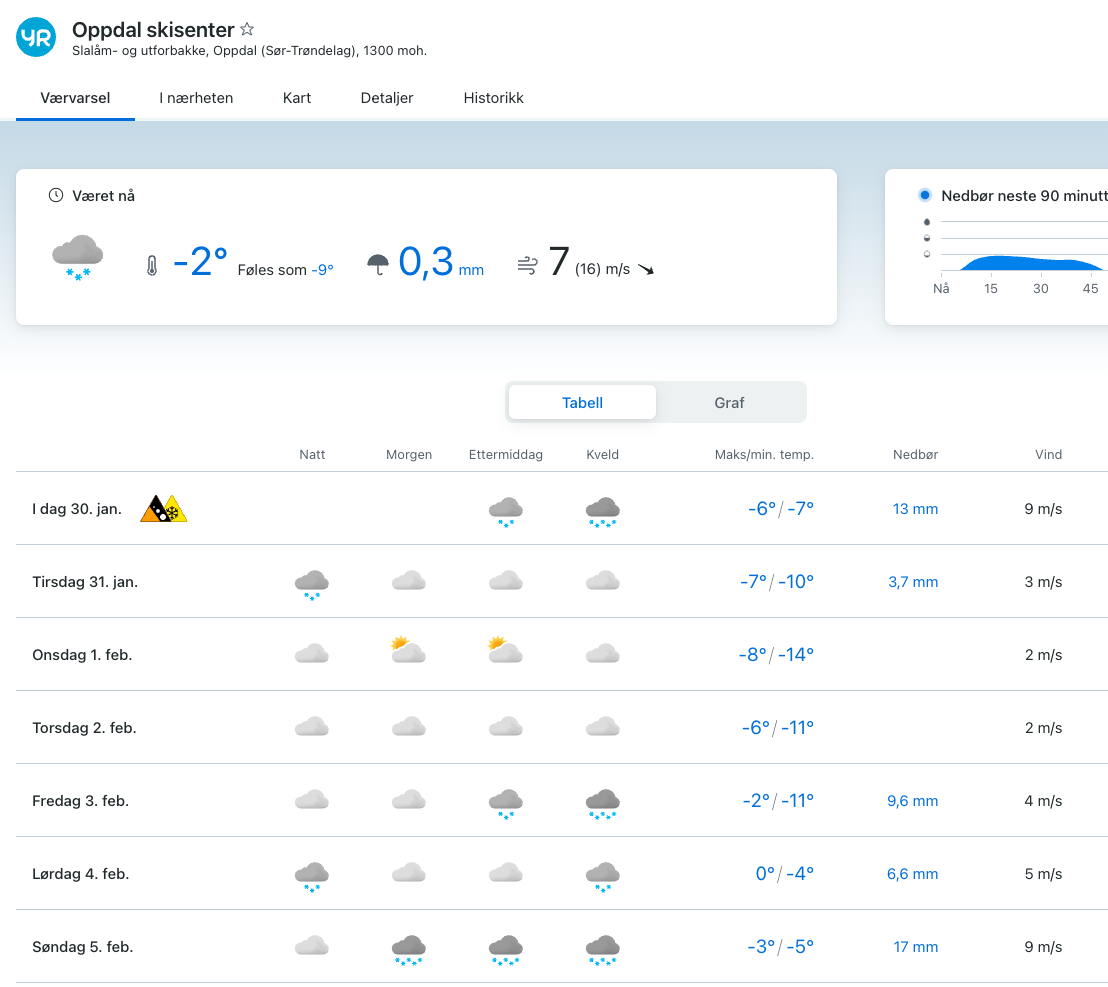
Task: Switch to Tabell view
Action: tap(582, 403)
